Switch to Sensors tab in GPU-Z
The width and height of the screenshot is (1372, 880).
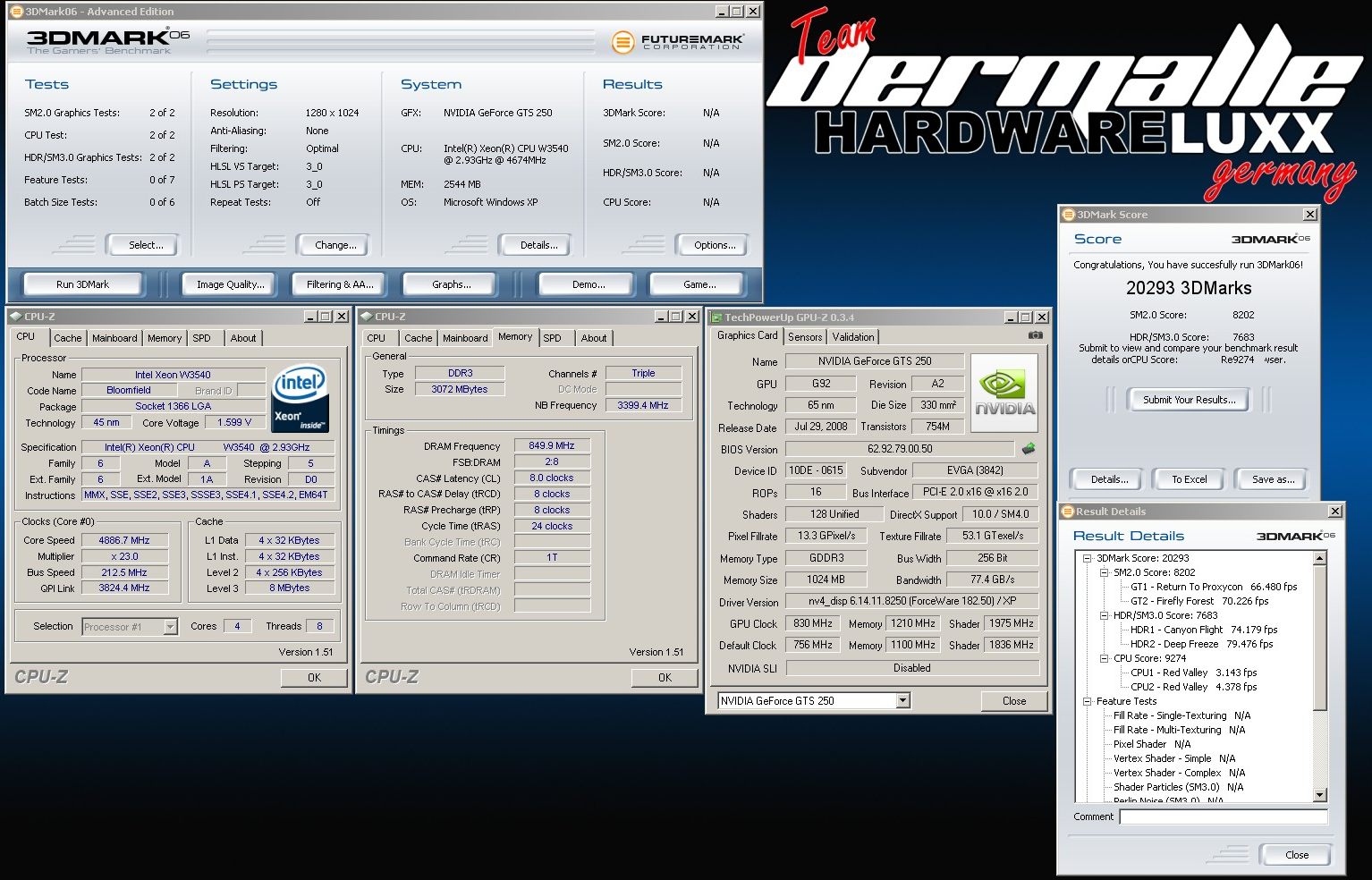(x=805, y=337)
